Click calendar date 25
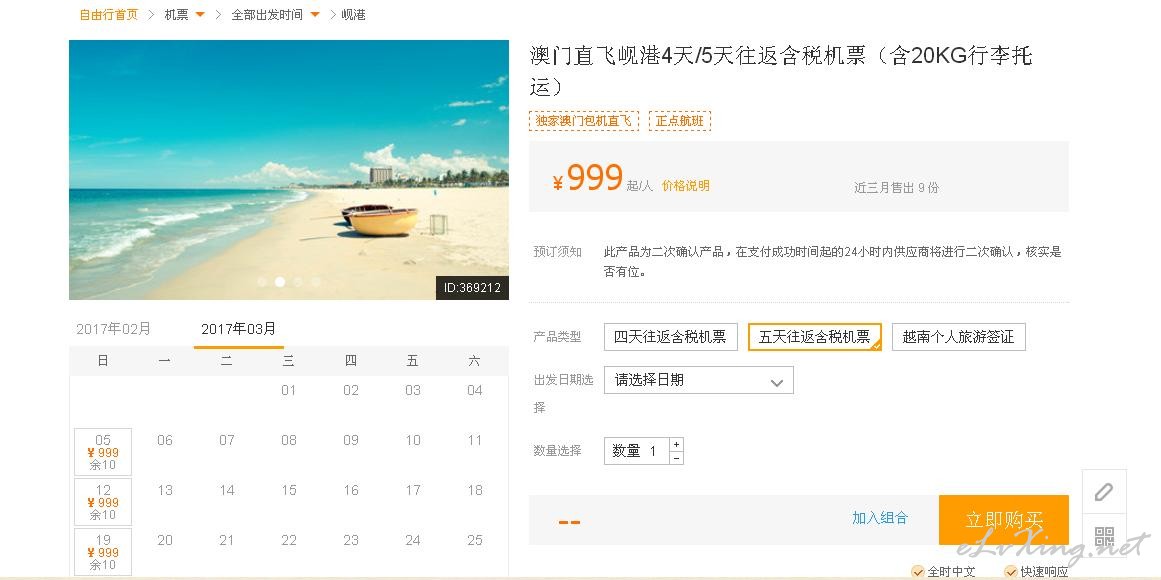The height and width of the screenshot is (580, 1161). 475,540
